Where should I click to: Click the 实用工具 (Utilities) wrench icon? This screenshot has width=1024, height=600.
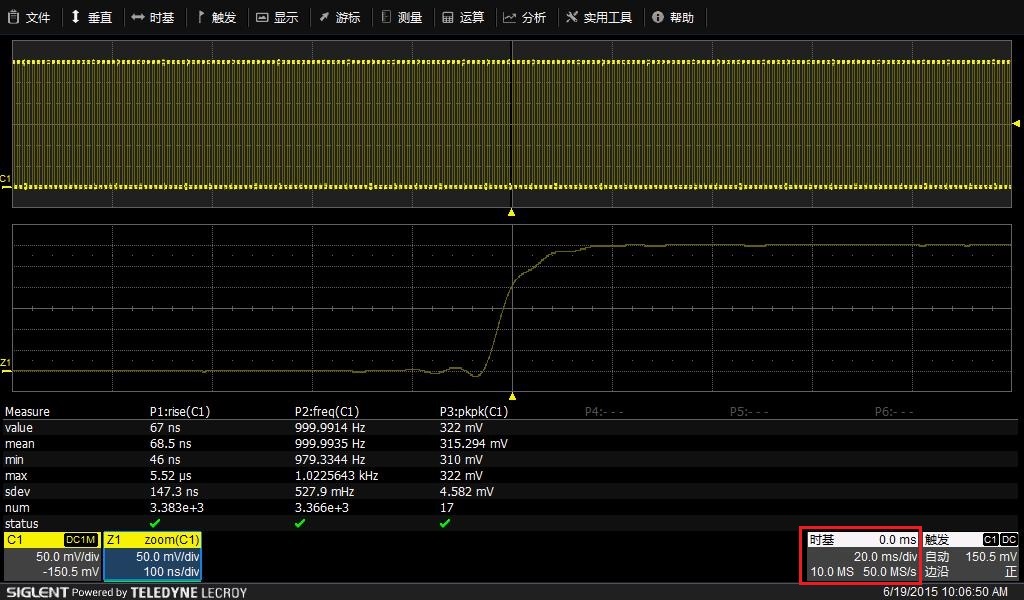pos(572,18)
